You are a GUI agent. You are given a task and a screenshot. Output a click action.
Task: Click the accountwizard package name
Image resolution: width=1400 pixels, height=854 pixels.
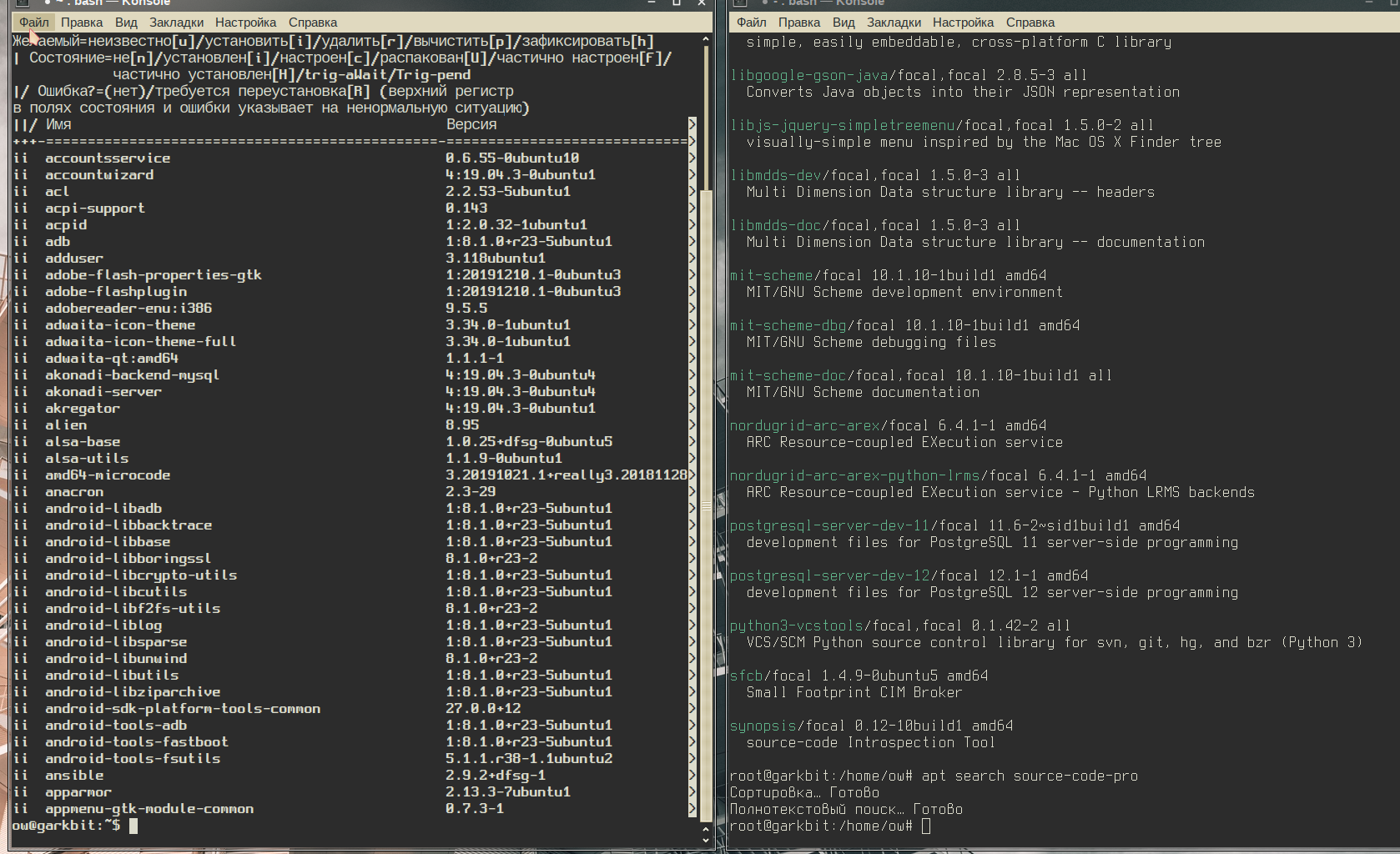(99, 174)
